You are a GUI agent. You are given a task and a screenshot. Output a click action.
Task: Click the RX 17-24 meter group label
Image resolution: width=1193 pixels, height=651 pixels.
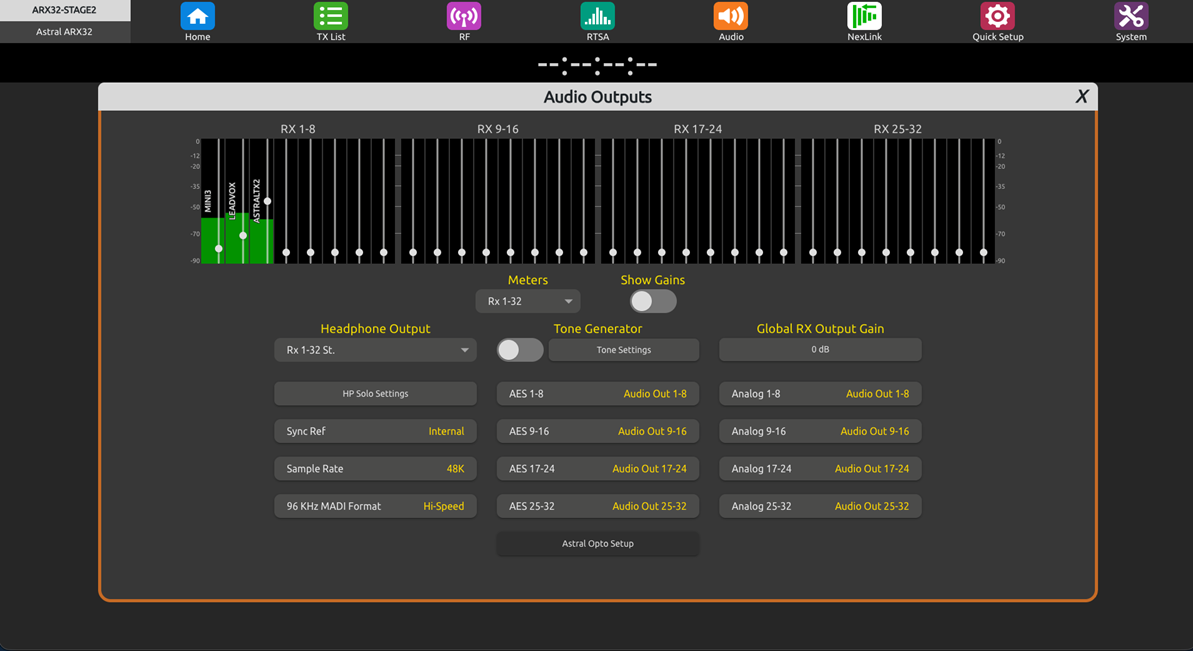(x=698, y=129)
